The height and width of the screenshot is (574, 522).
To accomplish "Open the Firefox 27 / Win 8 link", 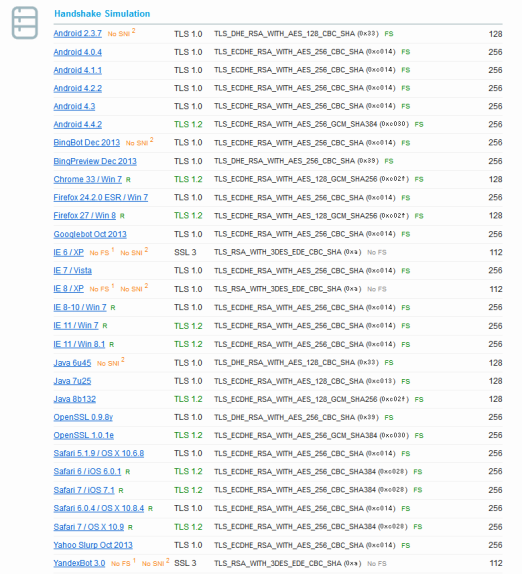I will click(x=85, y=216).
